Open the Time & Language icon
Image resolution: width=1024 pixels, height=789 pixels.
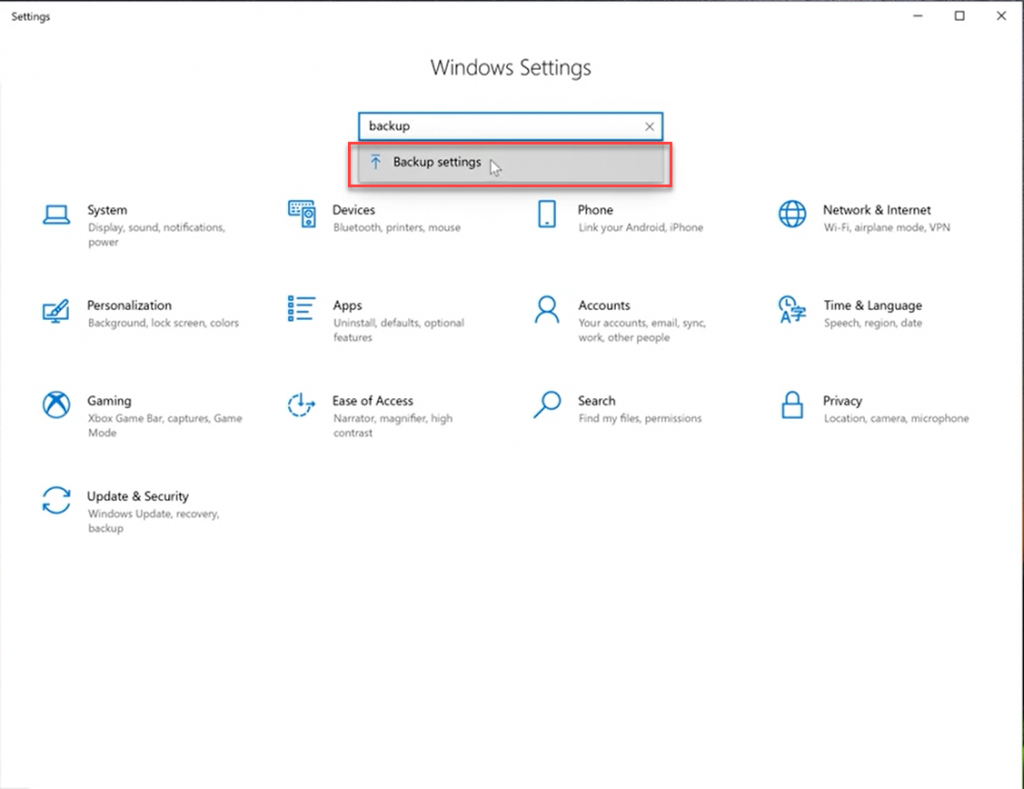(x=792, y=310)
